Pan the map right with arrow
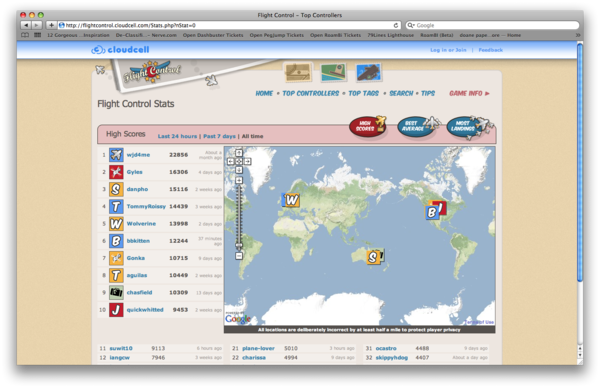Viewport: 600px width, 388px height. (x=247, y=161)
